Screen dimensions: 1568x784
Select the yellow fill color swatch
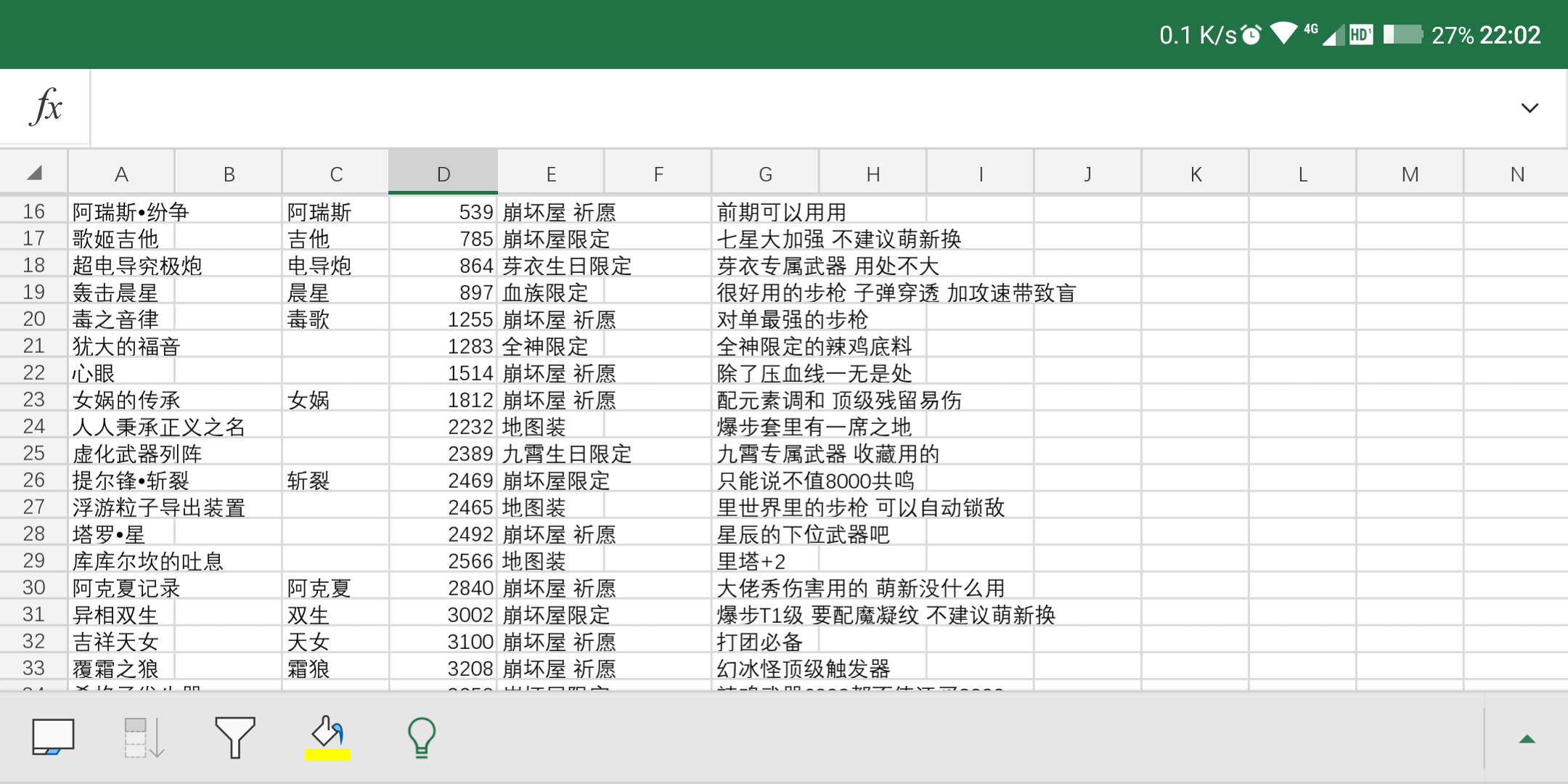pyautogui.click(x=327, y=755)
